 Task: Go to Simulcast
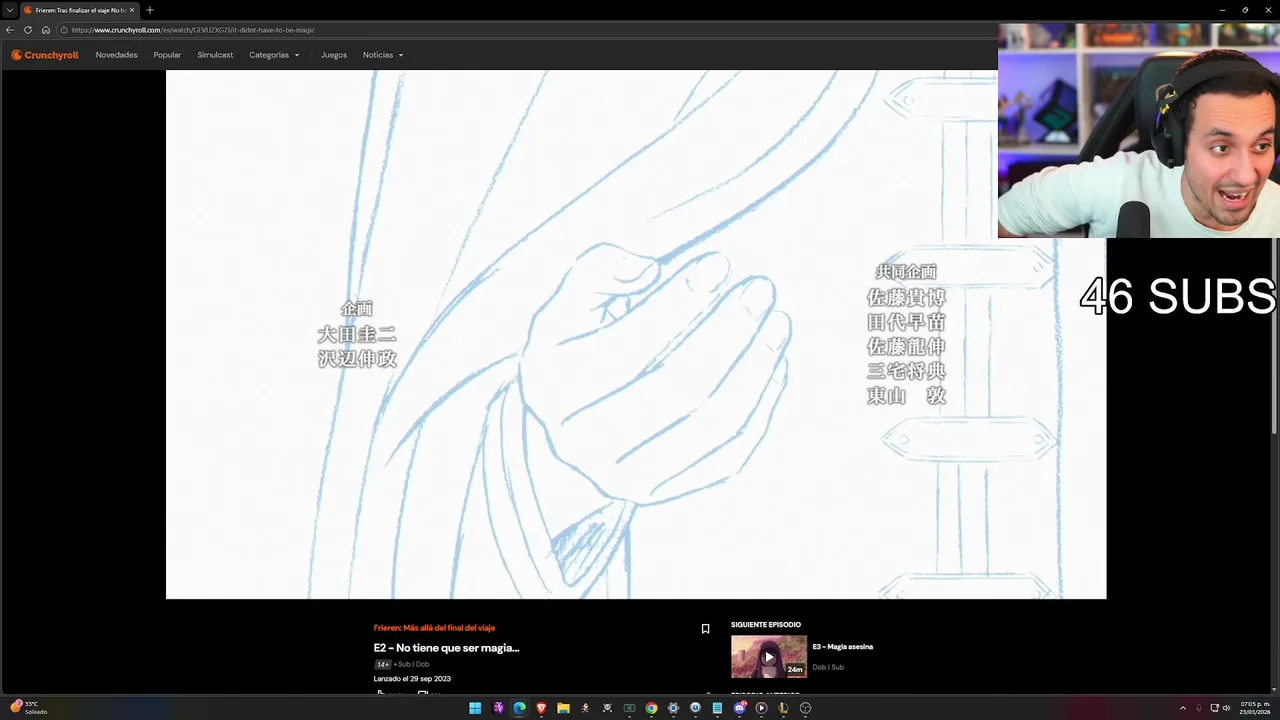click(215, 55)
